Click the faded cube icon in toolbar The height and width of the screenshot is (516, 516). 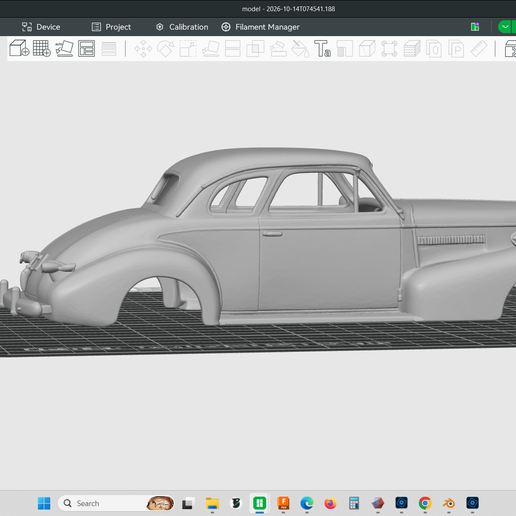click(x=367, y=49)
